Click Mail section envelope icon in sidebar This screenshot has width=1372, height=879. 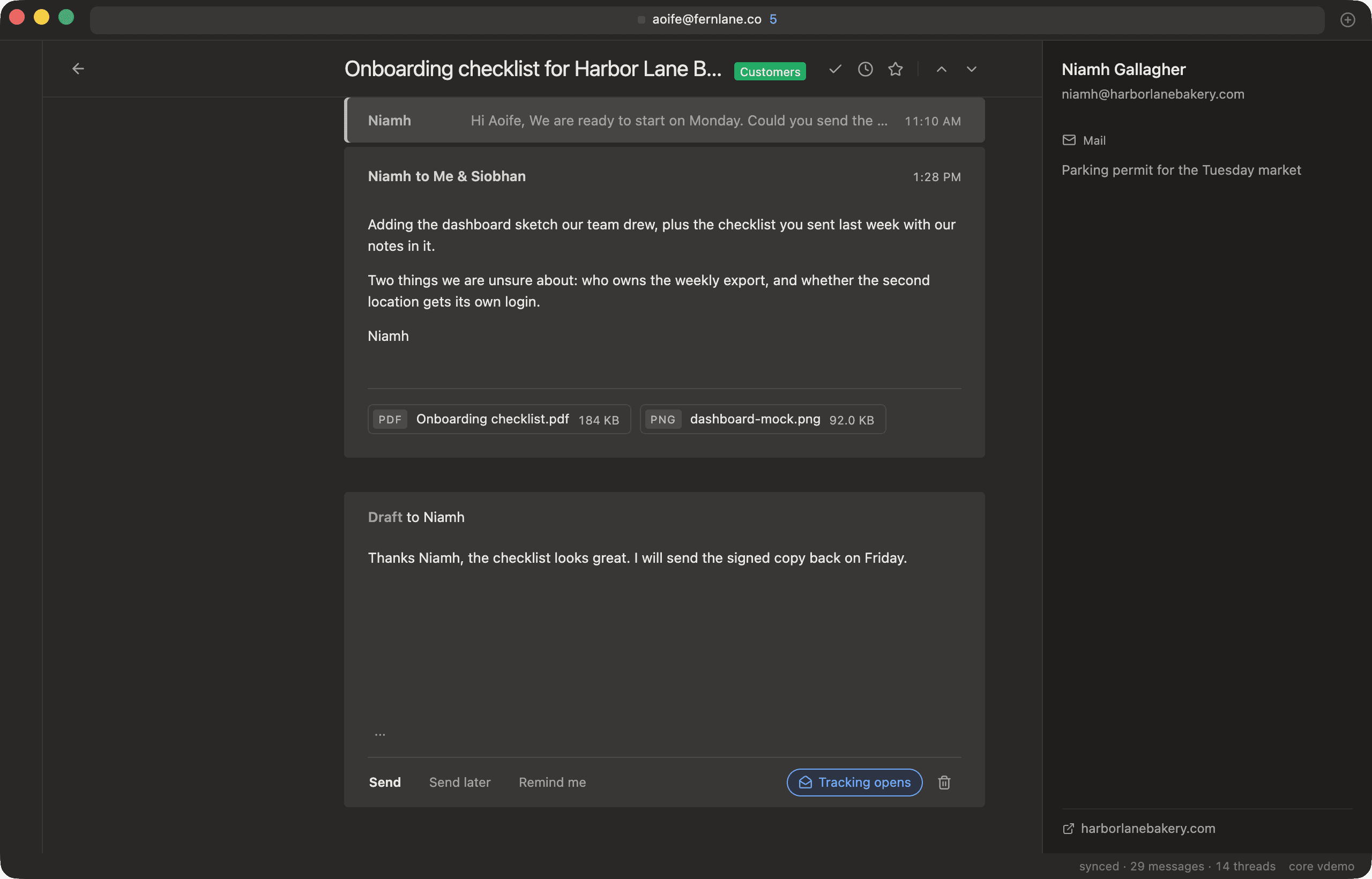pos(1068,140)
